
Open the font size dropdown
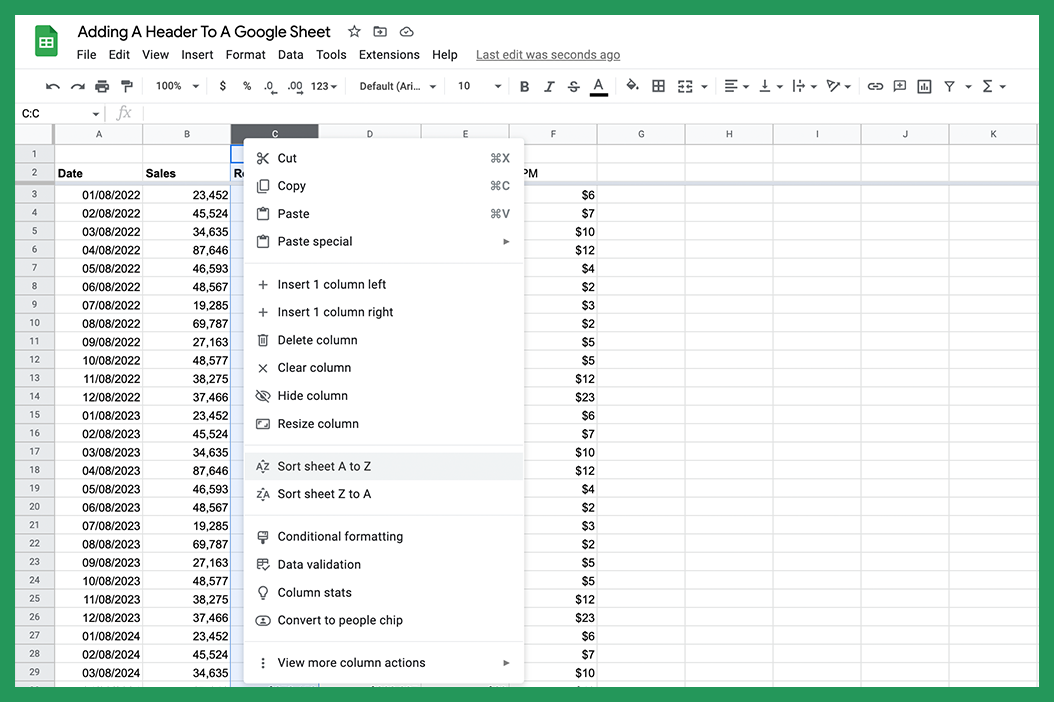tap(478, 87)
